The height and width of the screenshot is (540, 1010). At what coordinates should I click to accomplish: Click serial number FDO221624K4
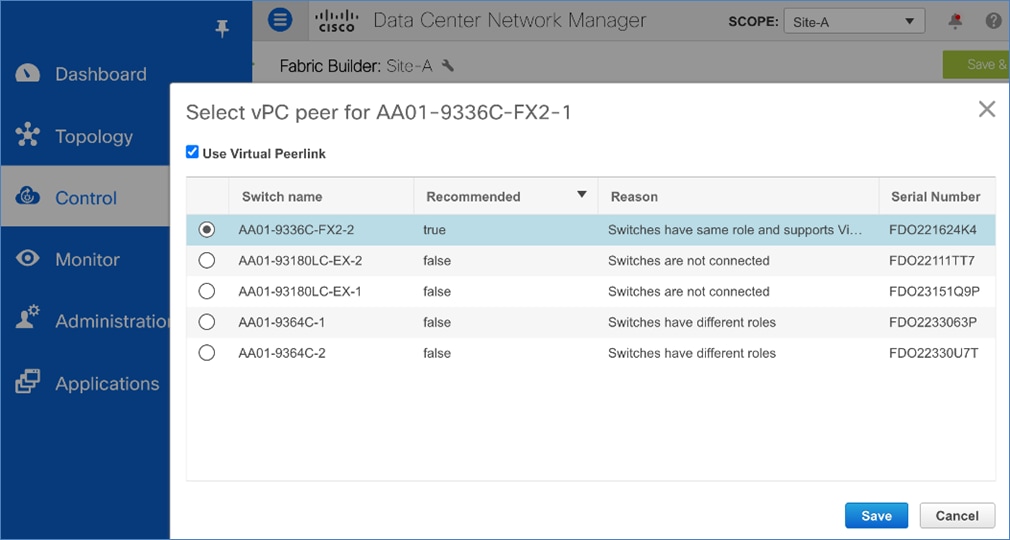tap(933, 230)
